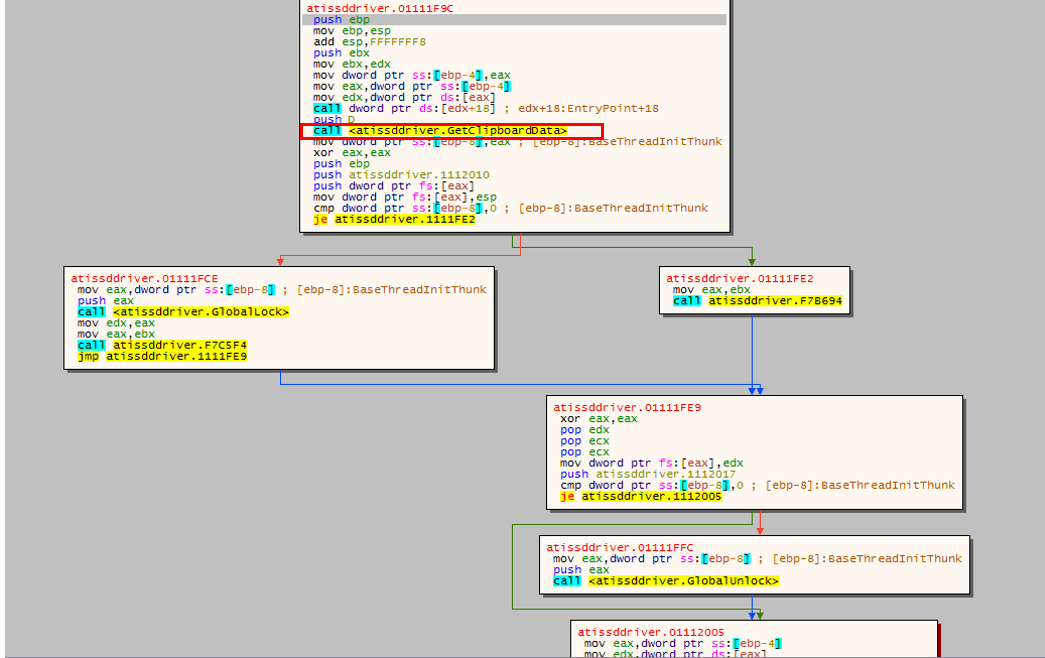This screenshot has width=1045, height=658.
Task: Click mov dword ptr fs:[eax],edx line
Action: pyautogui.click(x=652, y=463)
